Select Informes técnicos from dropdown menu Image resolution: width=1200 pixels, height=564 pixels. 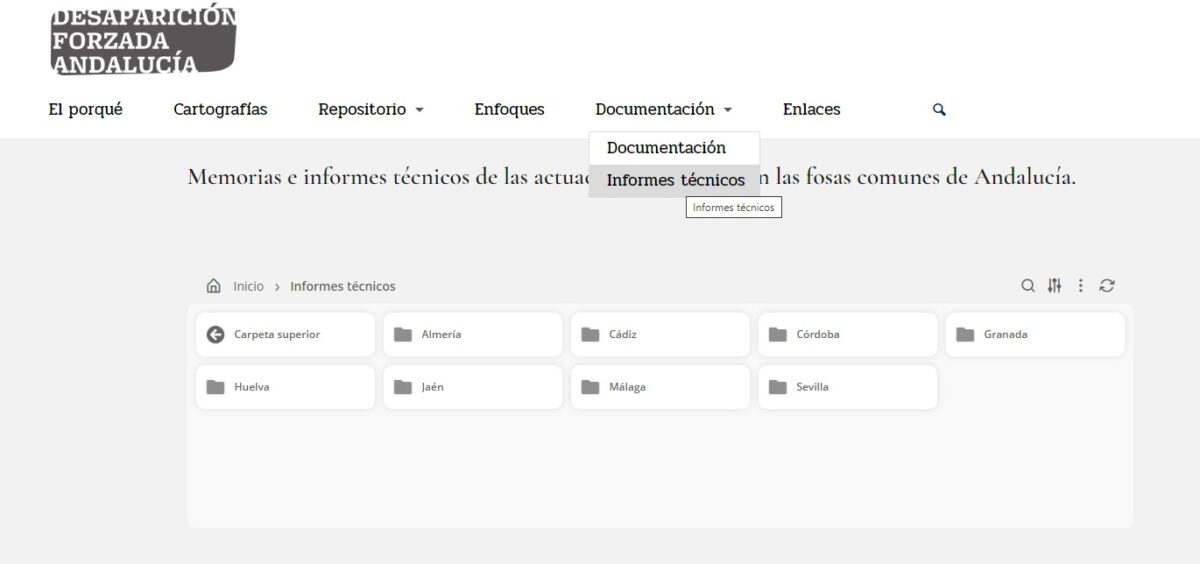(675, 181)
